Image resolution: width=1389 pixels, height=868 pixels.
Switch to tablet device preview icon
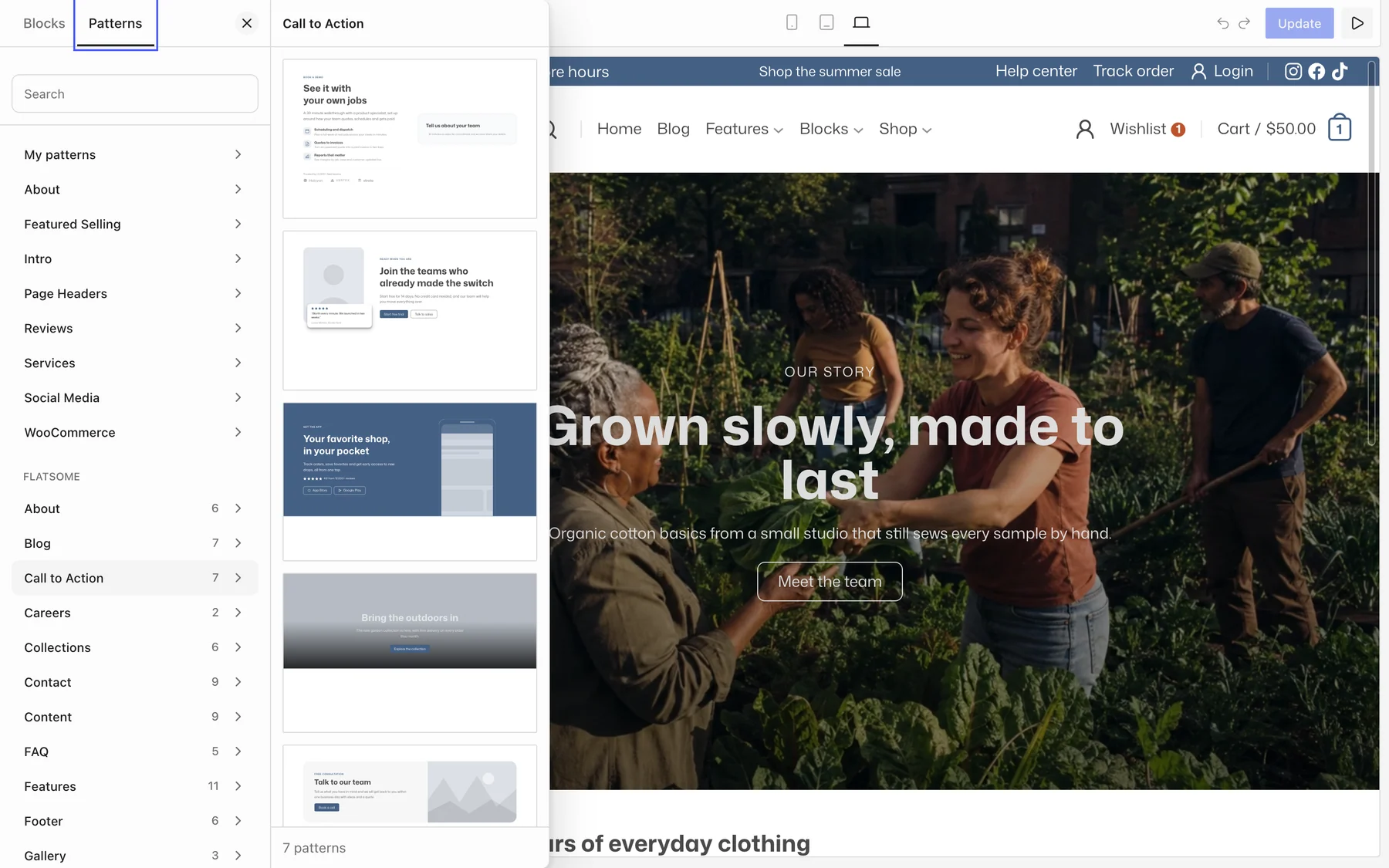826,23
